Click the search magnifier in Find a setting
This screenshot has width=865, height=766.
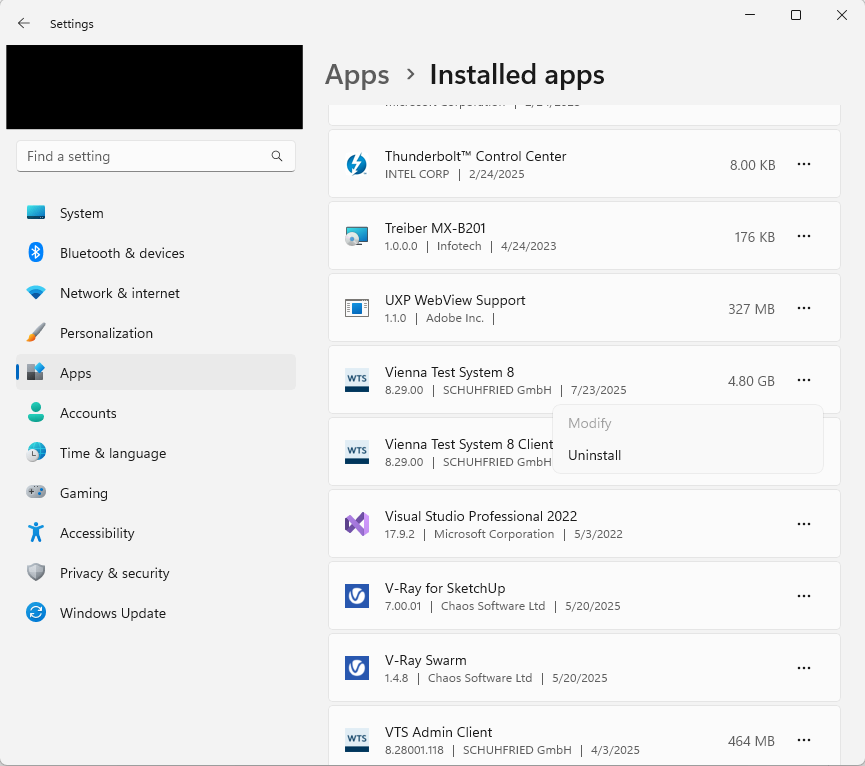coord(277,157)
